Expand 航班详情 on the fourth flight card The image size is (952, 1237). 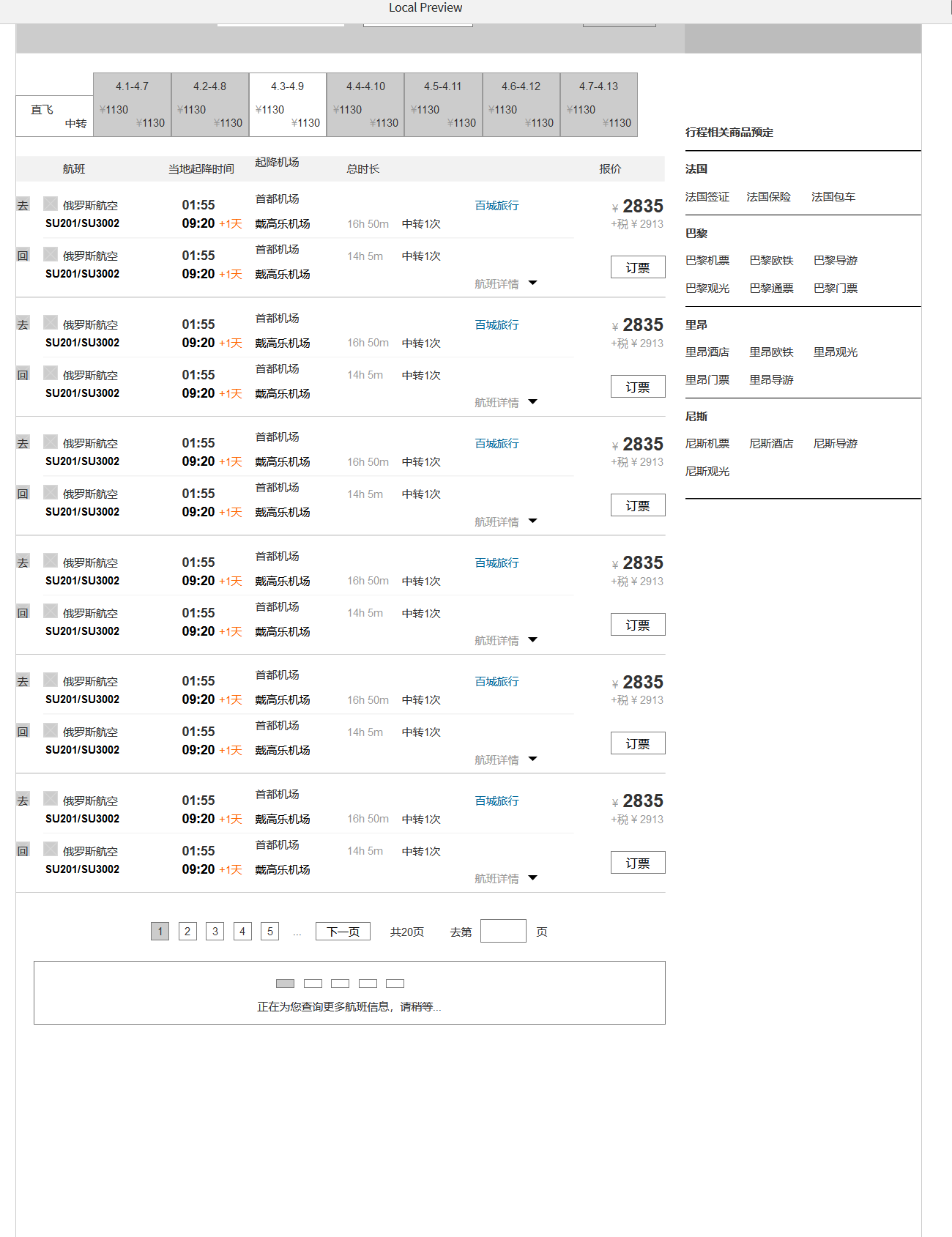tap(506, 640)
